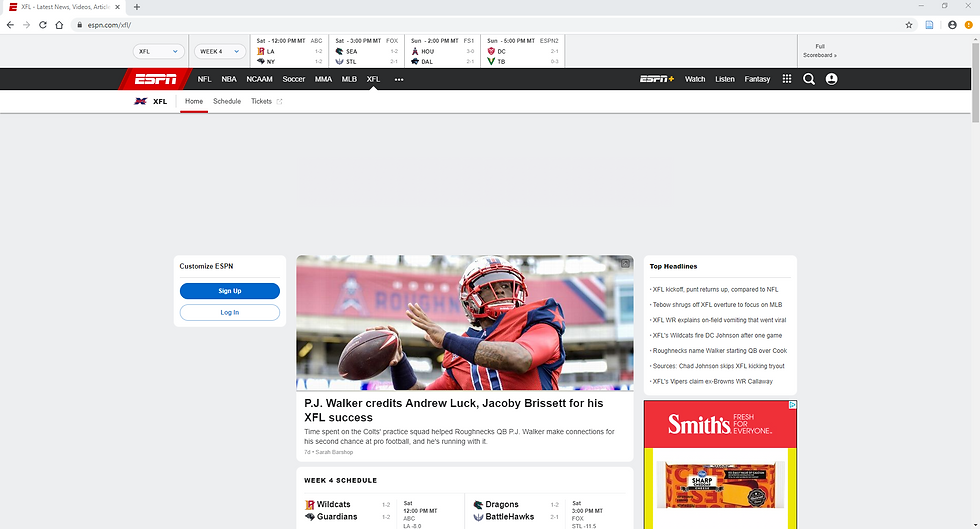The height and width of the screenshot is (529, 980).
Task: Click the Sign Up button
Action: click(230, 291)
